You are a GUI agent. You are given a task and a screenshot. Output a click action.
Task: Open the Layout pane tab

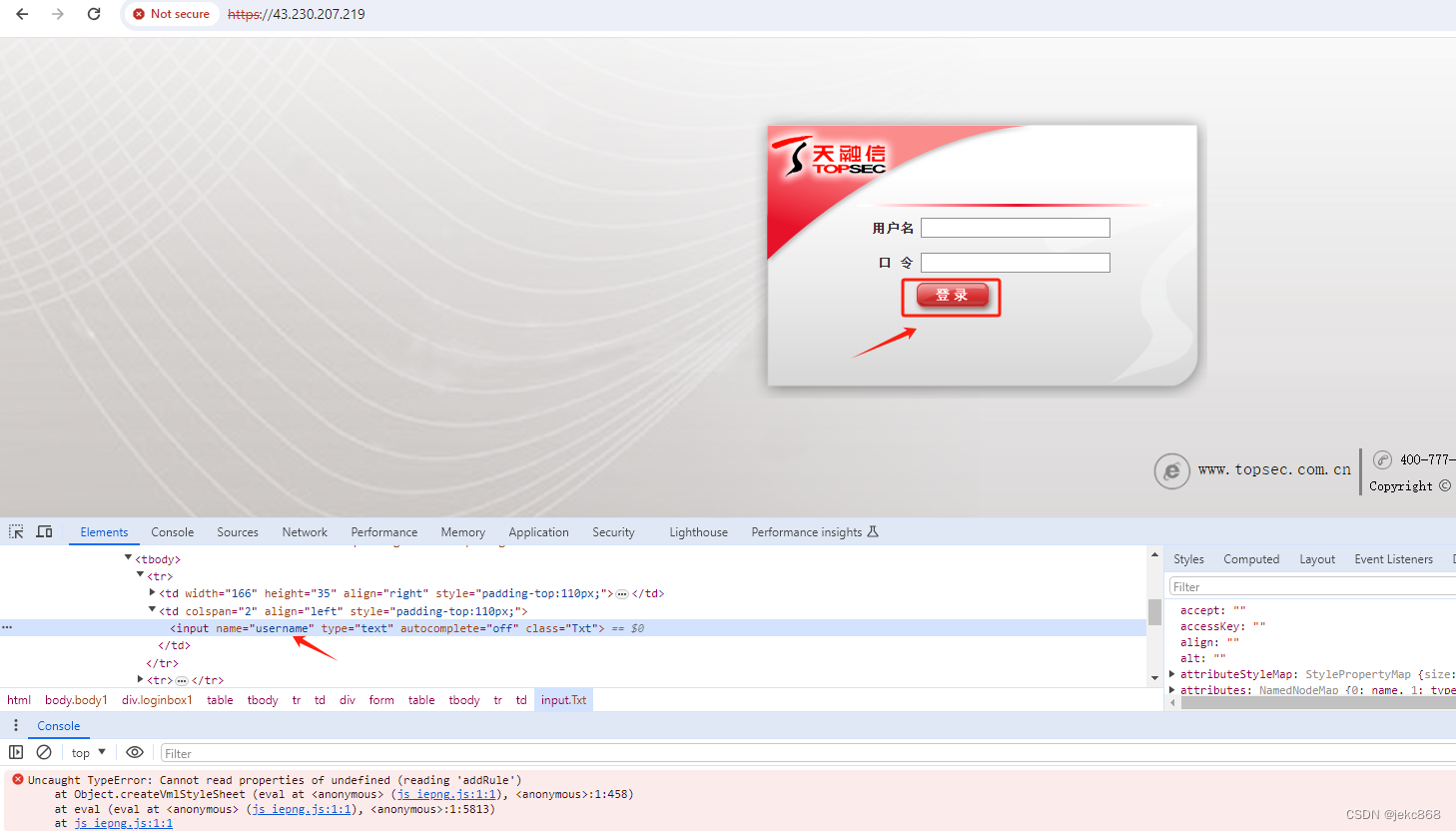coord(1317,559)
